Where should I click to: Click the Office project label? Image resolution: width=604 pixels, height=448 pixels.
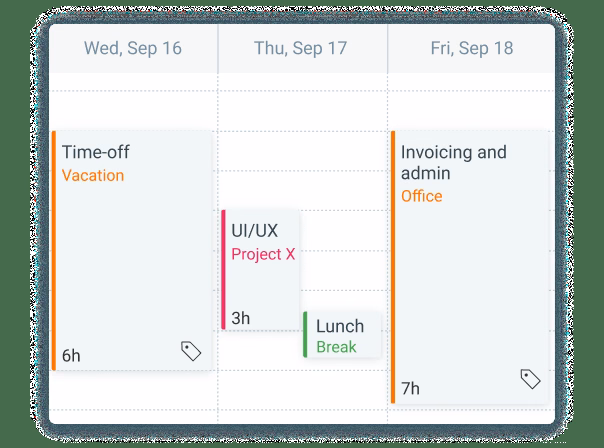tap(421, 196)
